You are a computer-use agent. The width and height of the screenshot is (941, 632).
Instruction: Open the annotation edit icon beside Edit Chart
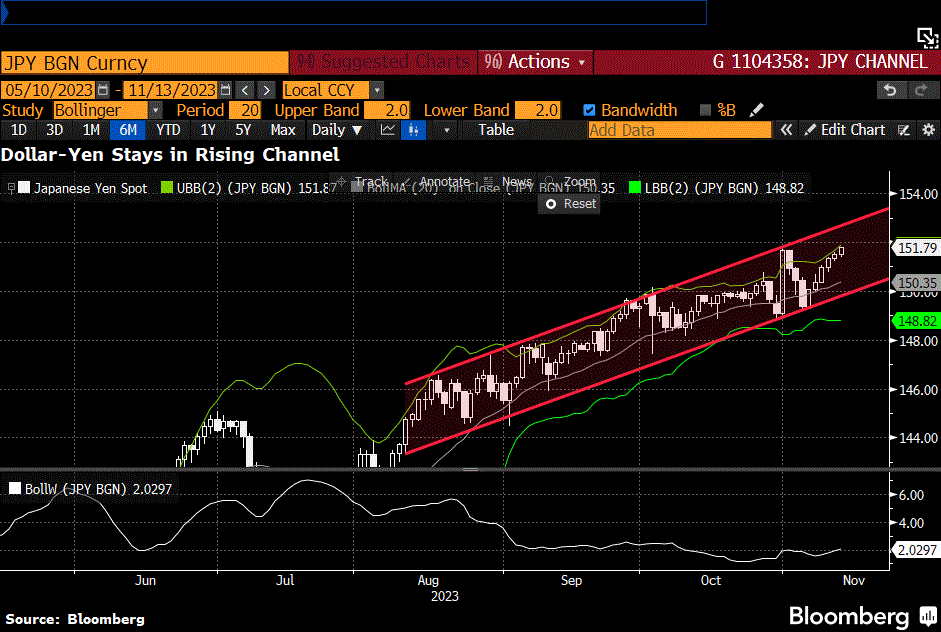(903, 130)
